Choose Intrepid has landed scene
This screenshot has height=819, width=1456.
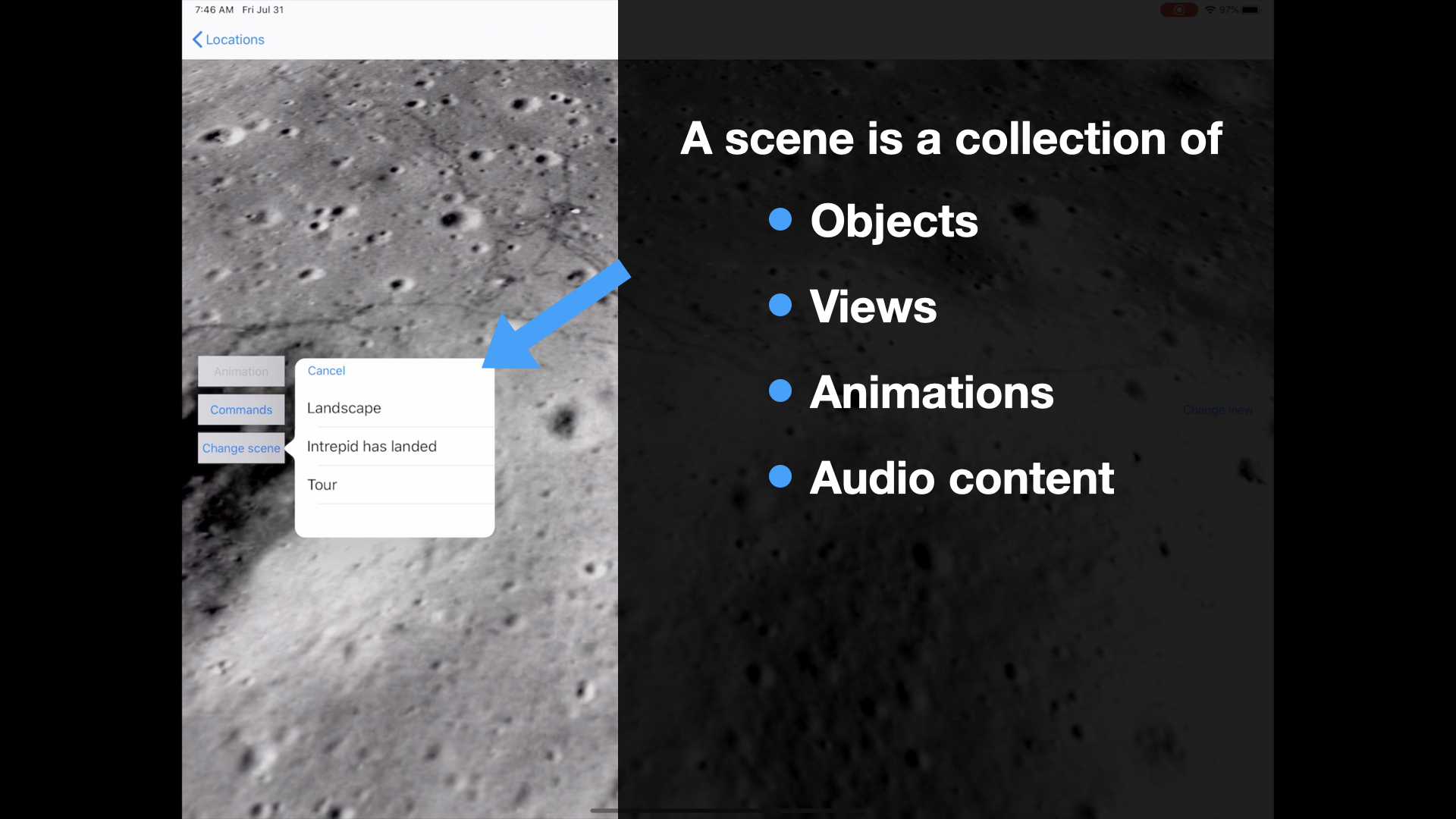coord(372,447)
